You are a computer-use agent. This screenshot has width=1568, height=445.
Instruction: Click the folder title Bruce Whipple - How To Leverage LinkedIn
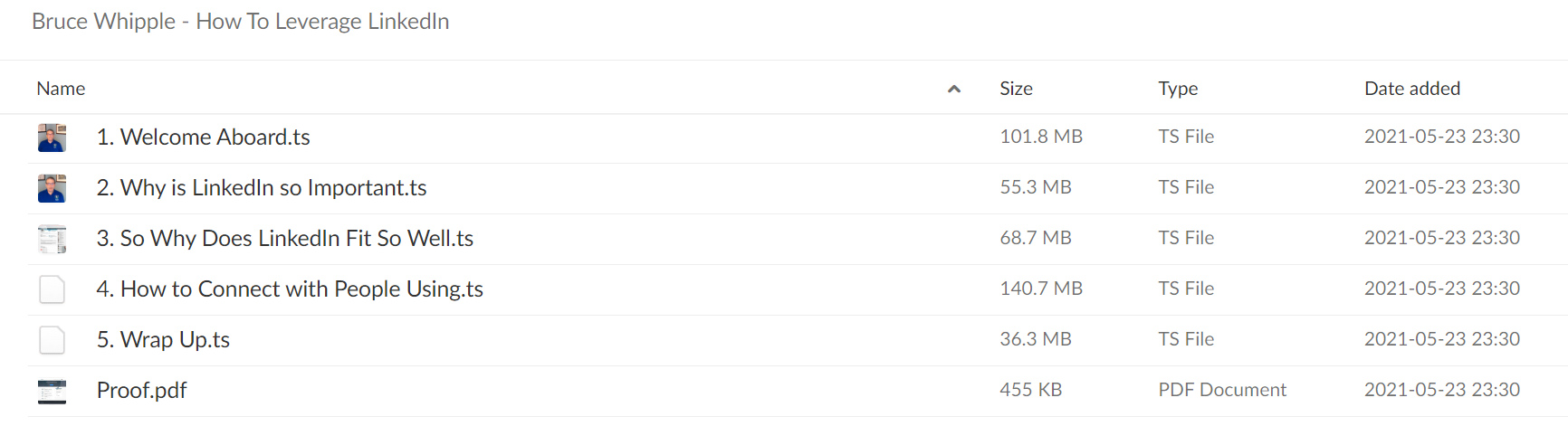coord(240,21)
